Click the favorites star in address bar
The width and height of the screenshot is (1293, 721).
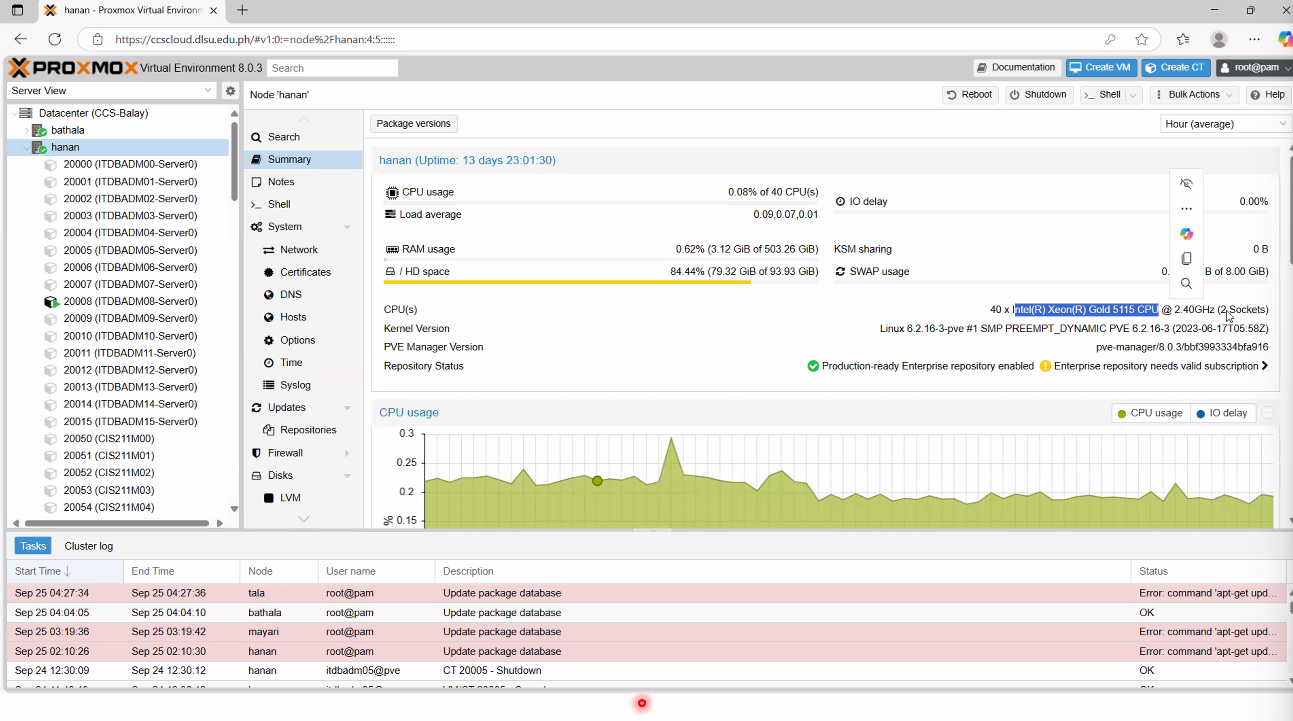[1141, 39]
